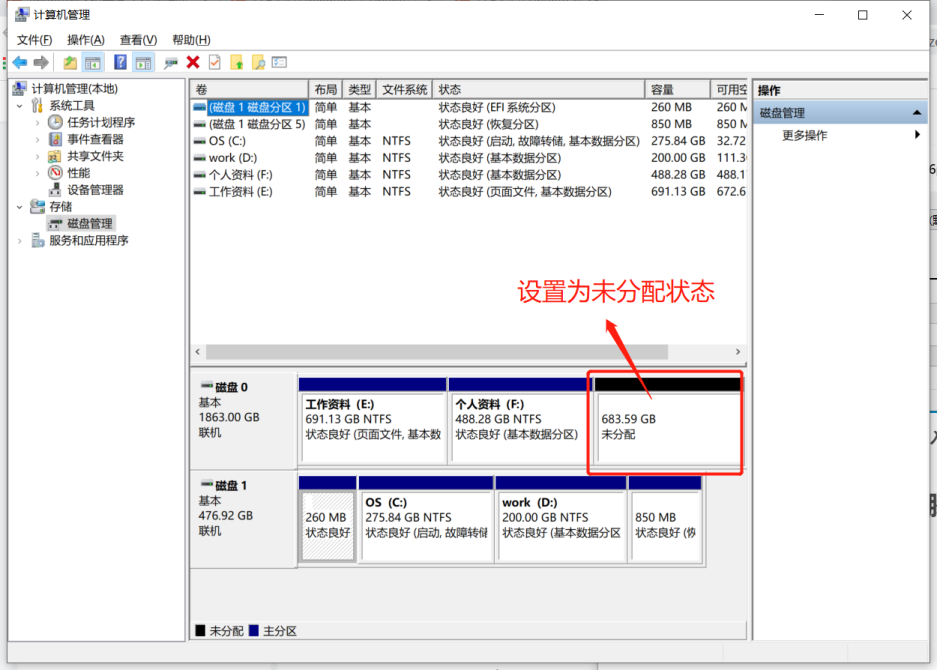Click the yellow sheet with magnifier icon
Image resolution: width=937 pixels, height=670 pixels.
coord(258,62)
